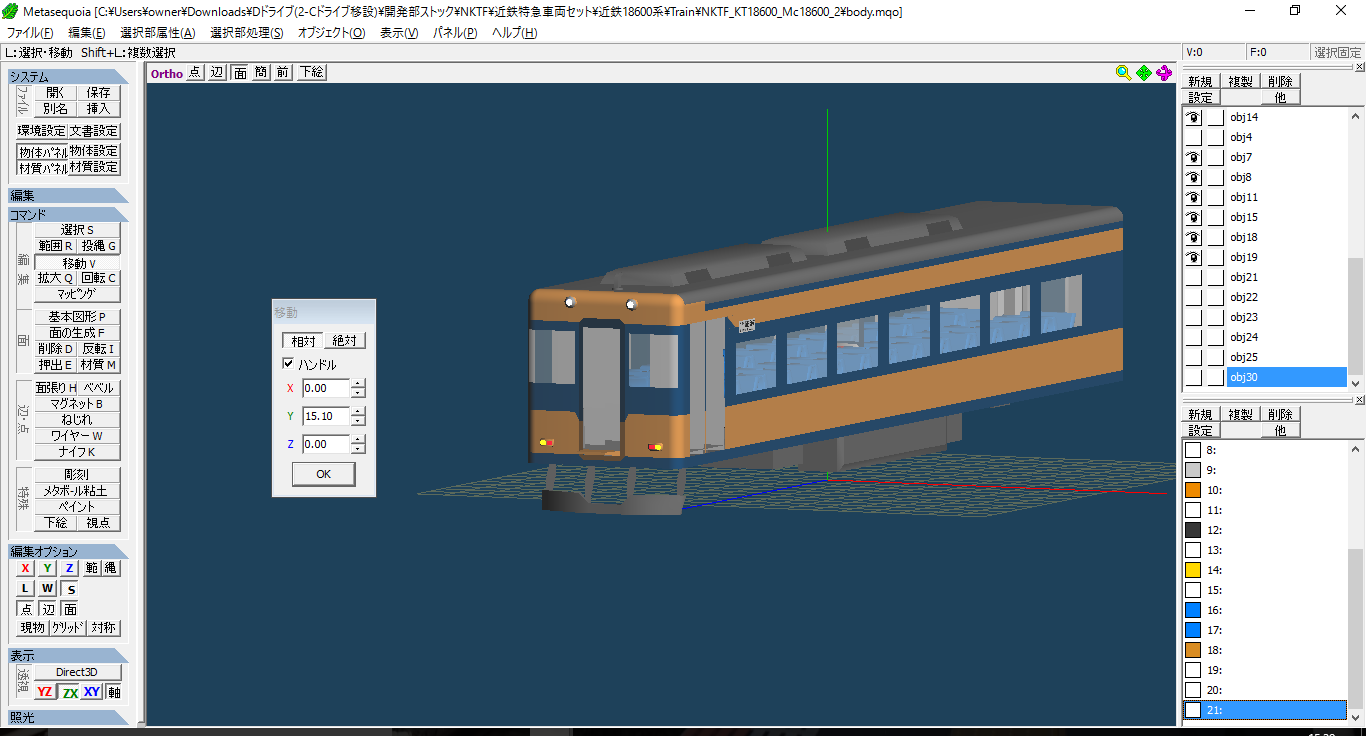1366x736 pixels.
Task: Toggle the Z axis edit option
Action: tap(69, 568)
